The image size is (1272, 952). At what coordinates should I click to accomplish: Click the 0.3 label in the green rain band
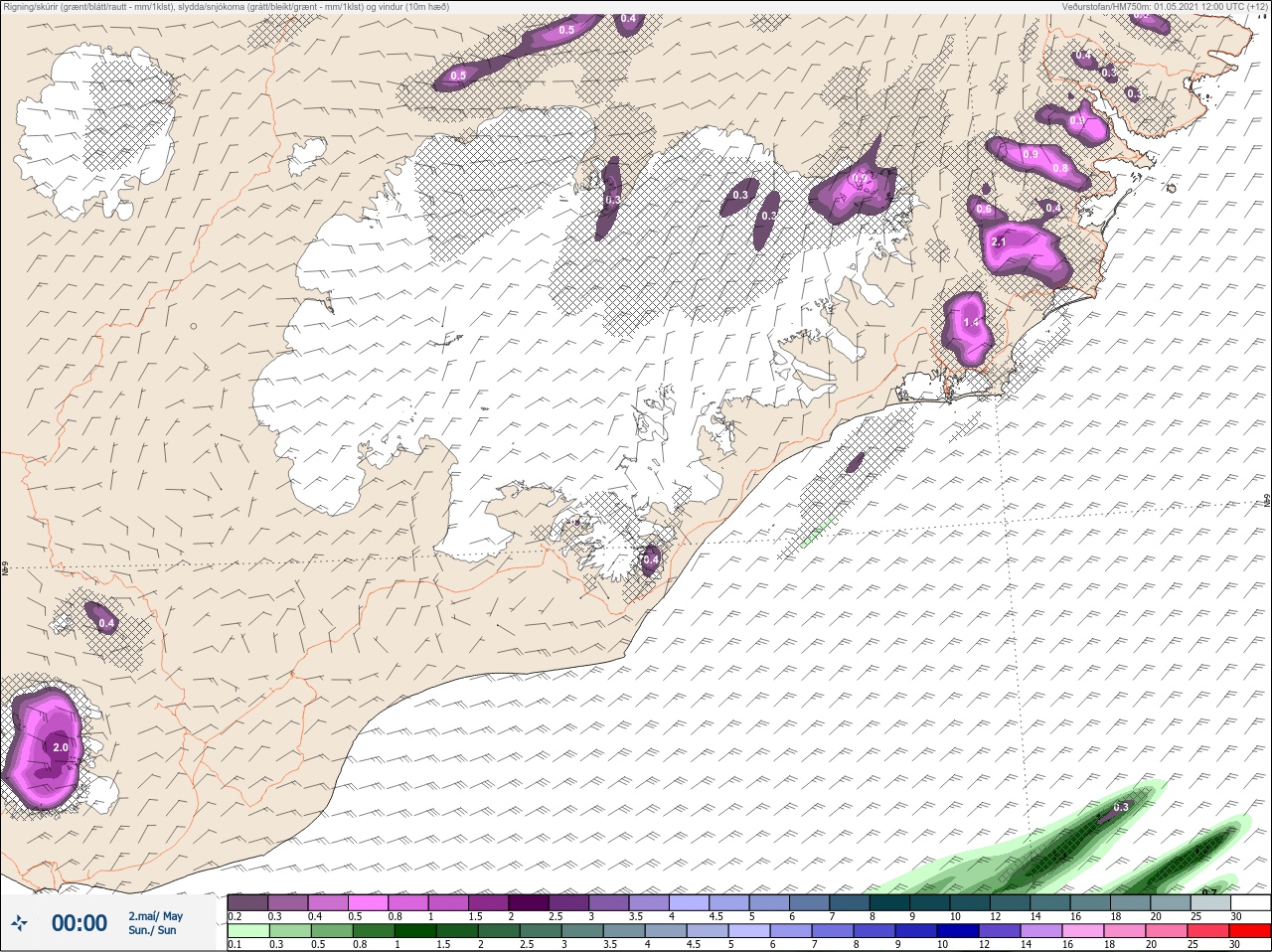click(1121, 807)
